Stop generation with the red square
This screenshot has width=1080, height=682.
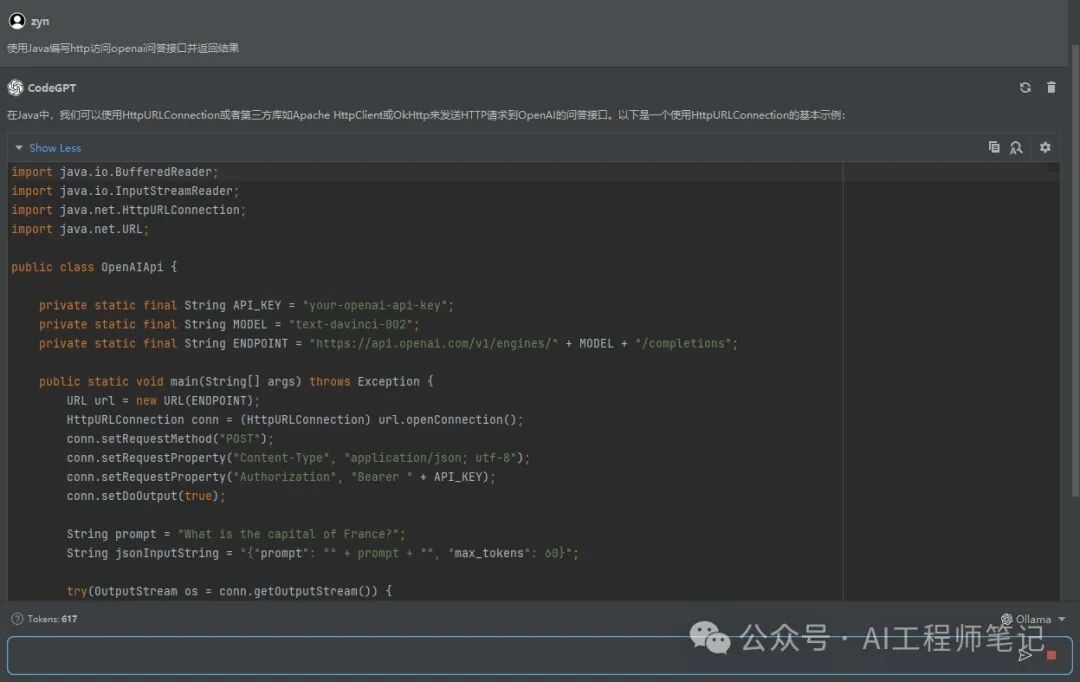(x=1051, y=655)
